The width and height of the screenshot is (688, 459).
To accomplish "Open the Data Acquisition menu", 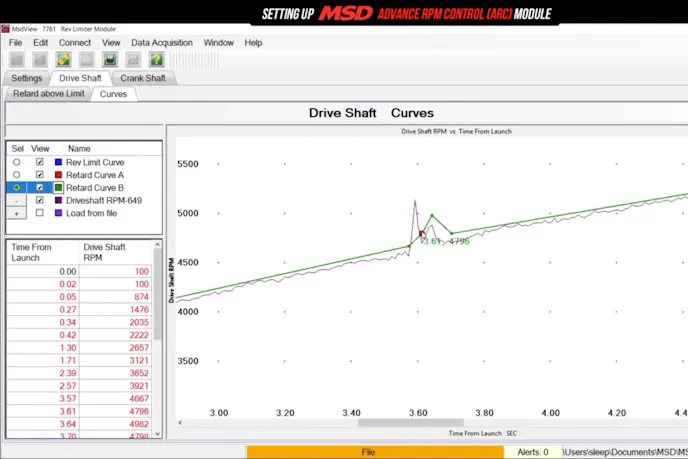I will (x=162, y=43).
